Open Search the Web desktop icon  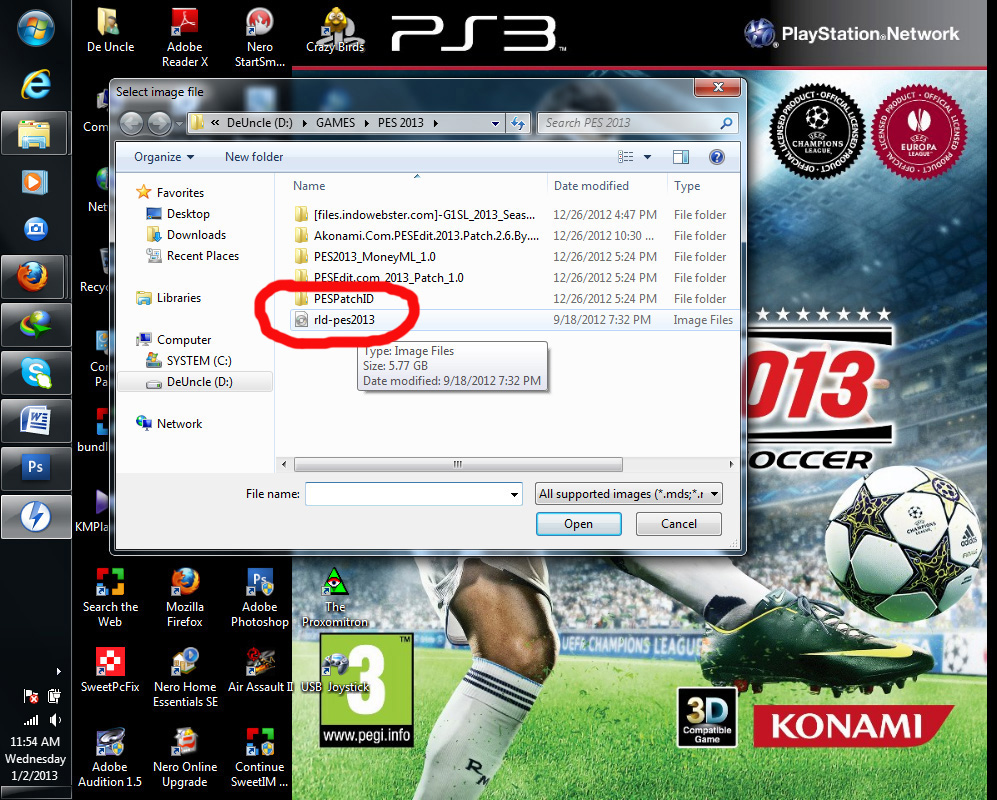click(x=110, y=598)
